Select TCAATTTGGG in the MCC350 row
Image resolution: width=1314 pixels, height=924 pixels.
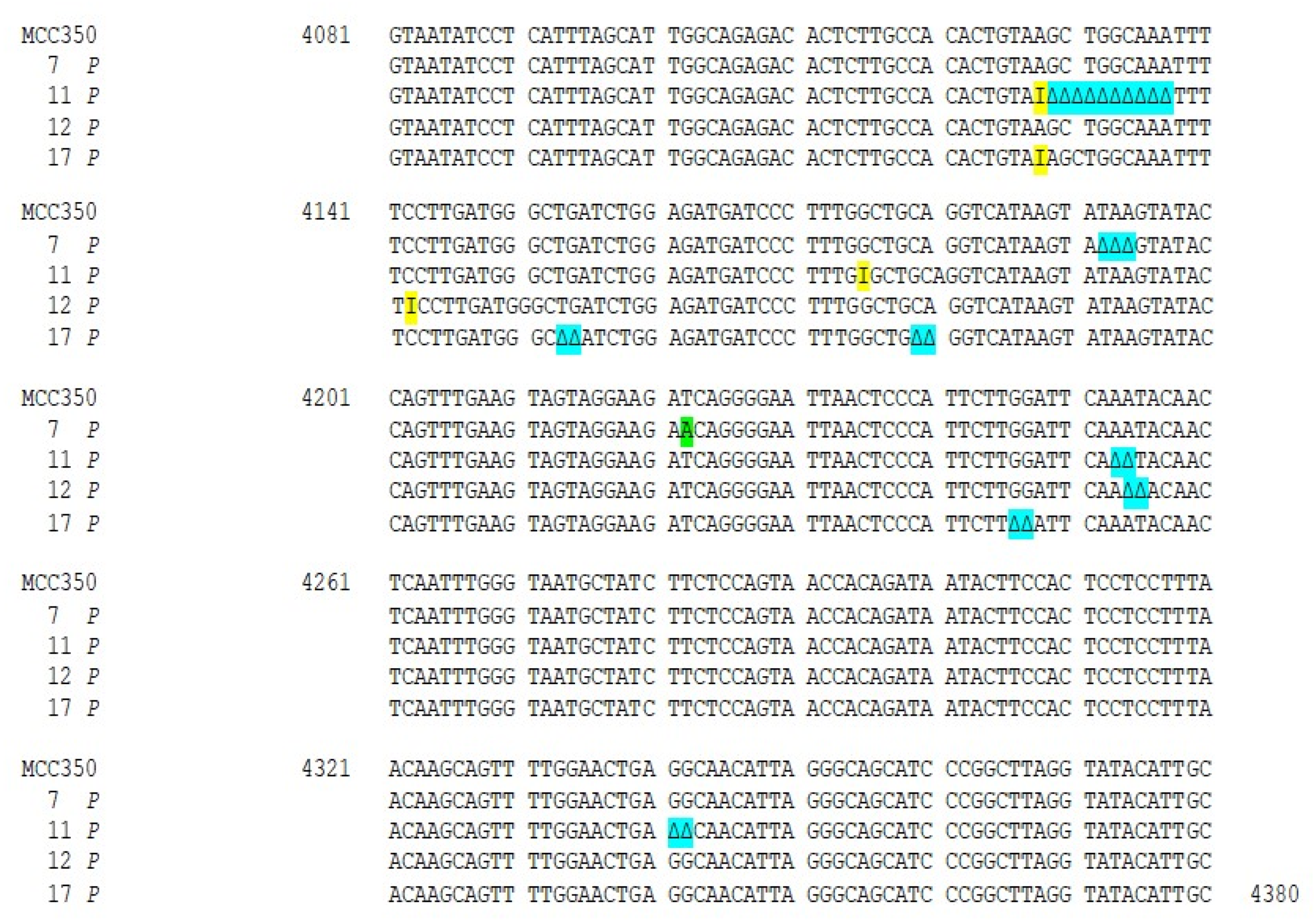[x=452, y=583]
